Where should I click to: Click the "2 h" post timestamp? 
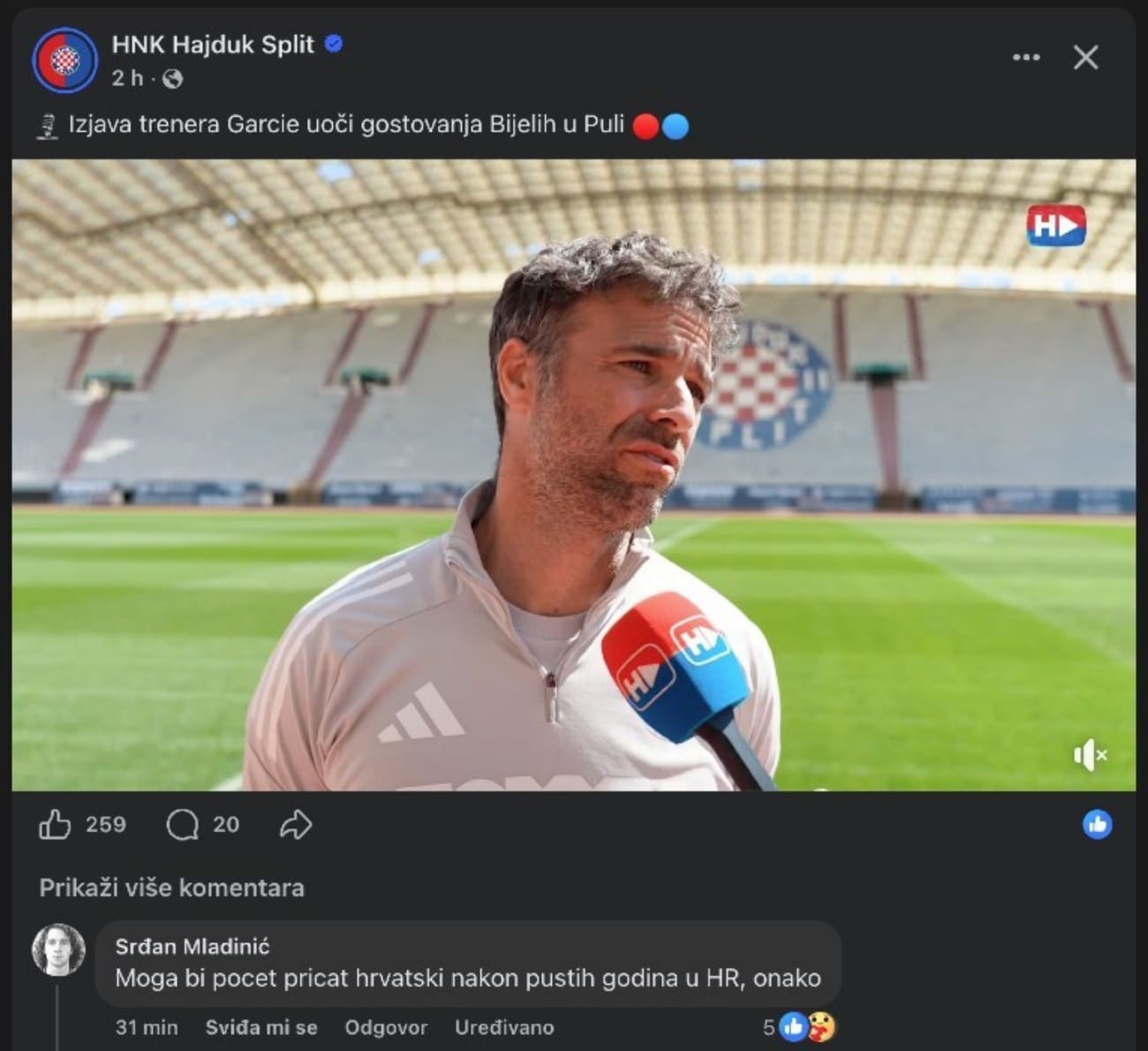click(127, 79)
